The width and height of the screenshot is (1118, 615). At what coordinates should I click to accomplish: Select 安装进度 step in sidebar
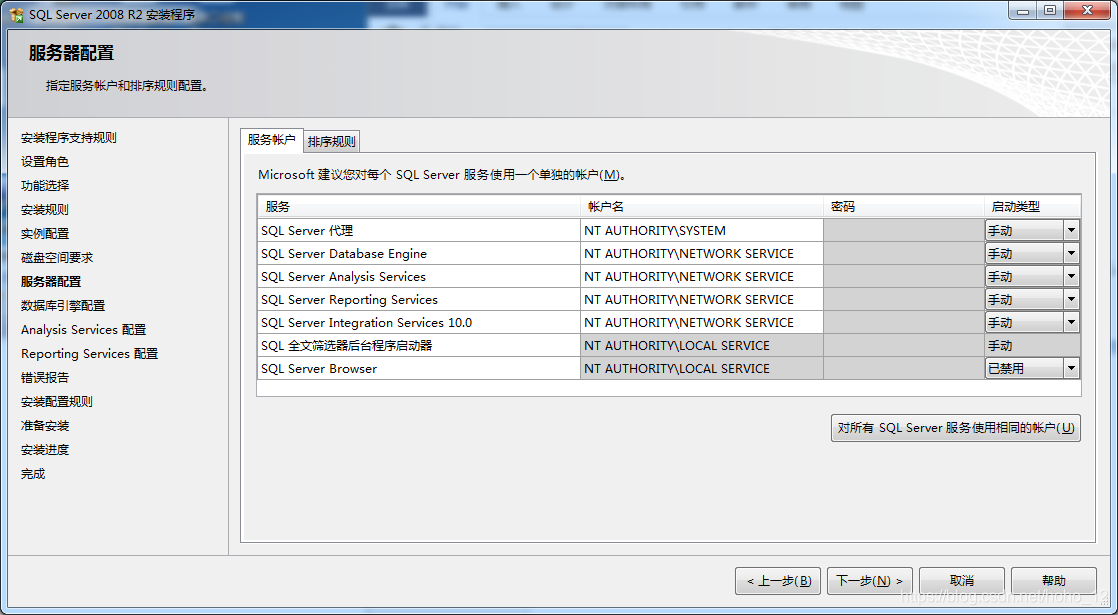click(45, 450)
